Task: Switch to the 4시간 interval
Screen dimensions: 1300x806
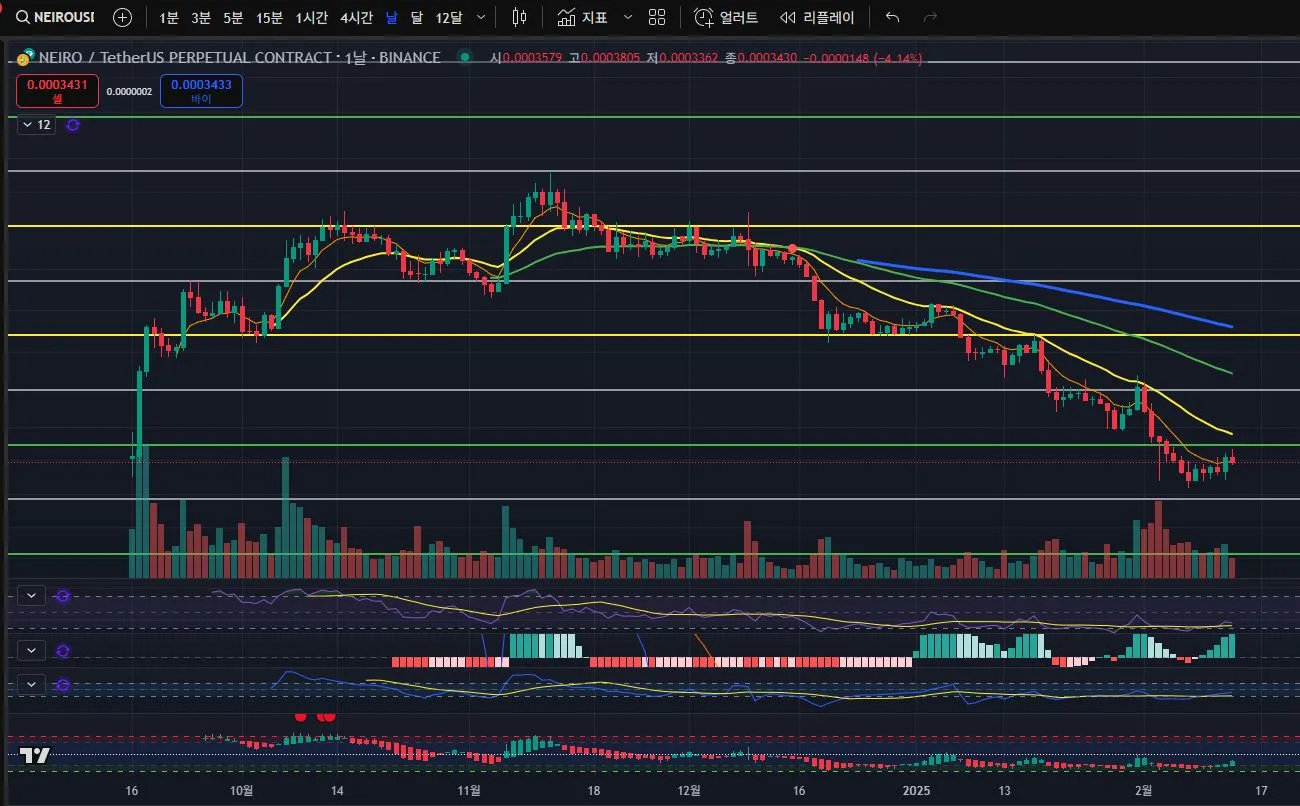Action: point(356,17)
